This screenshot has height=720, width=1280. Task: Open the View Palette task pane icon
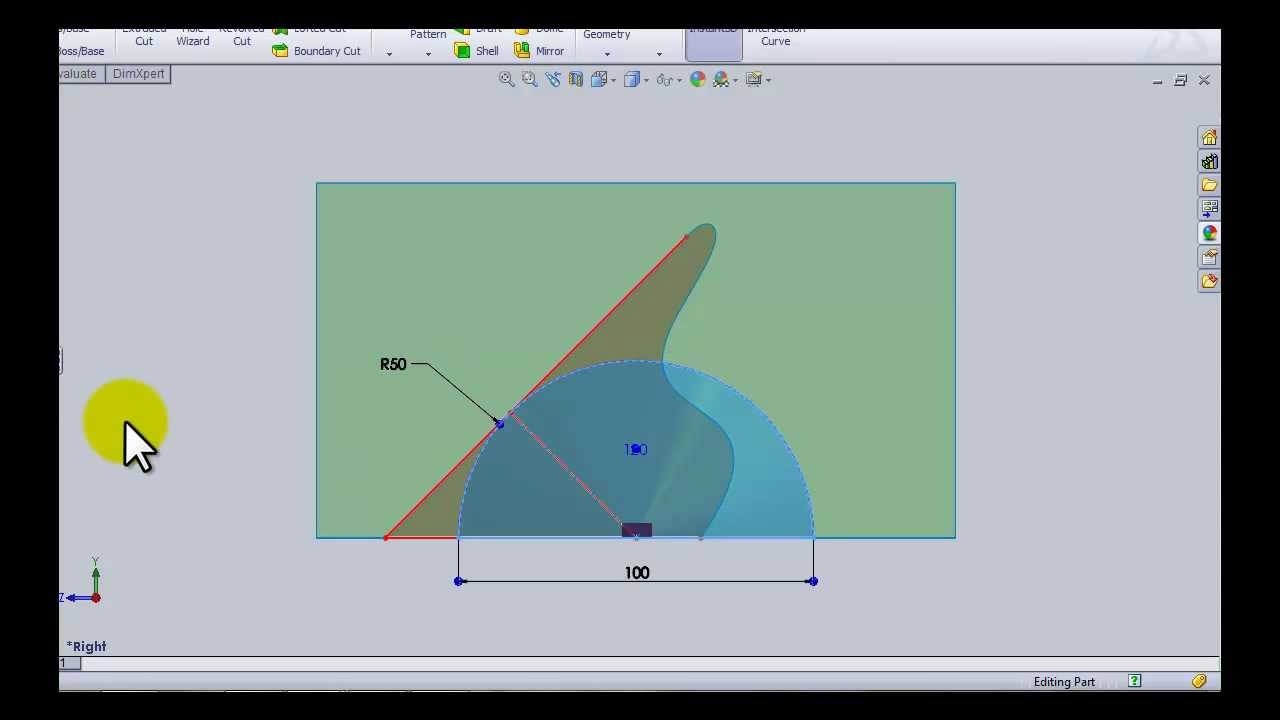tap(1209, 209)
